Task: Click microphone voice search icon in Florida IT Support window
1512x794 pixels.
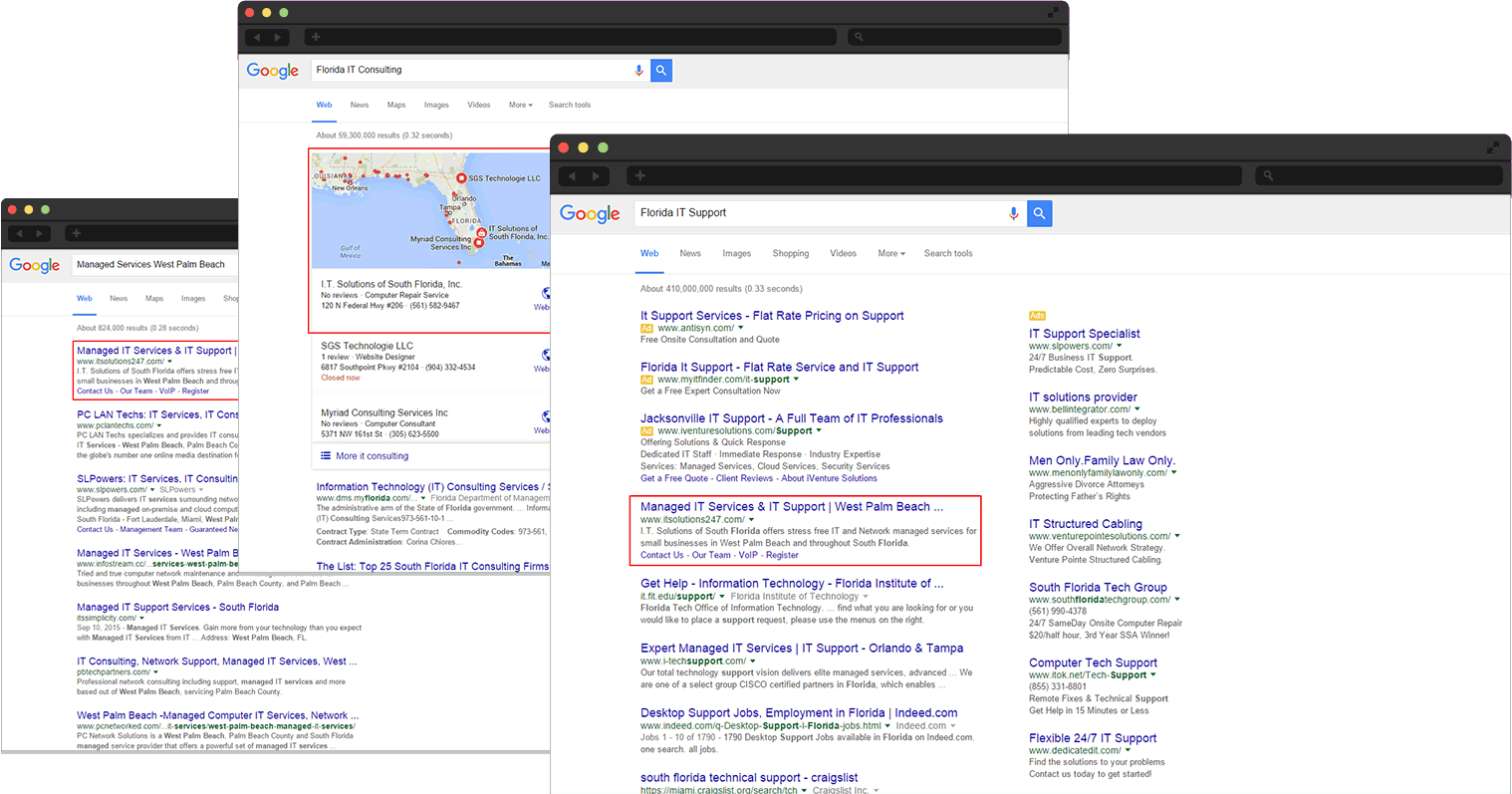Action: pyautogui.click(x=1013, y=213)
